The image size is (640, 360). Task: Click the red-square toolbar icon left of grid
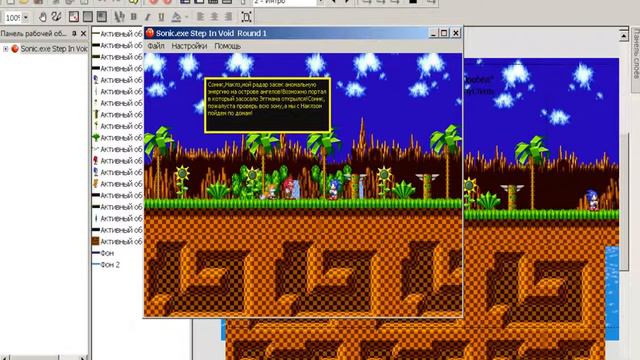click(73, 17)
